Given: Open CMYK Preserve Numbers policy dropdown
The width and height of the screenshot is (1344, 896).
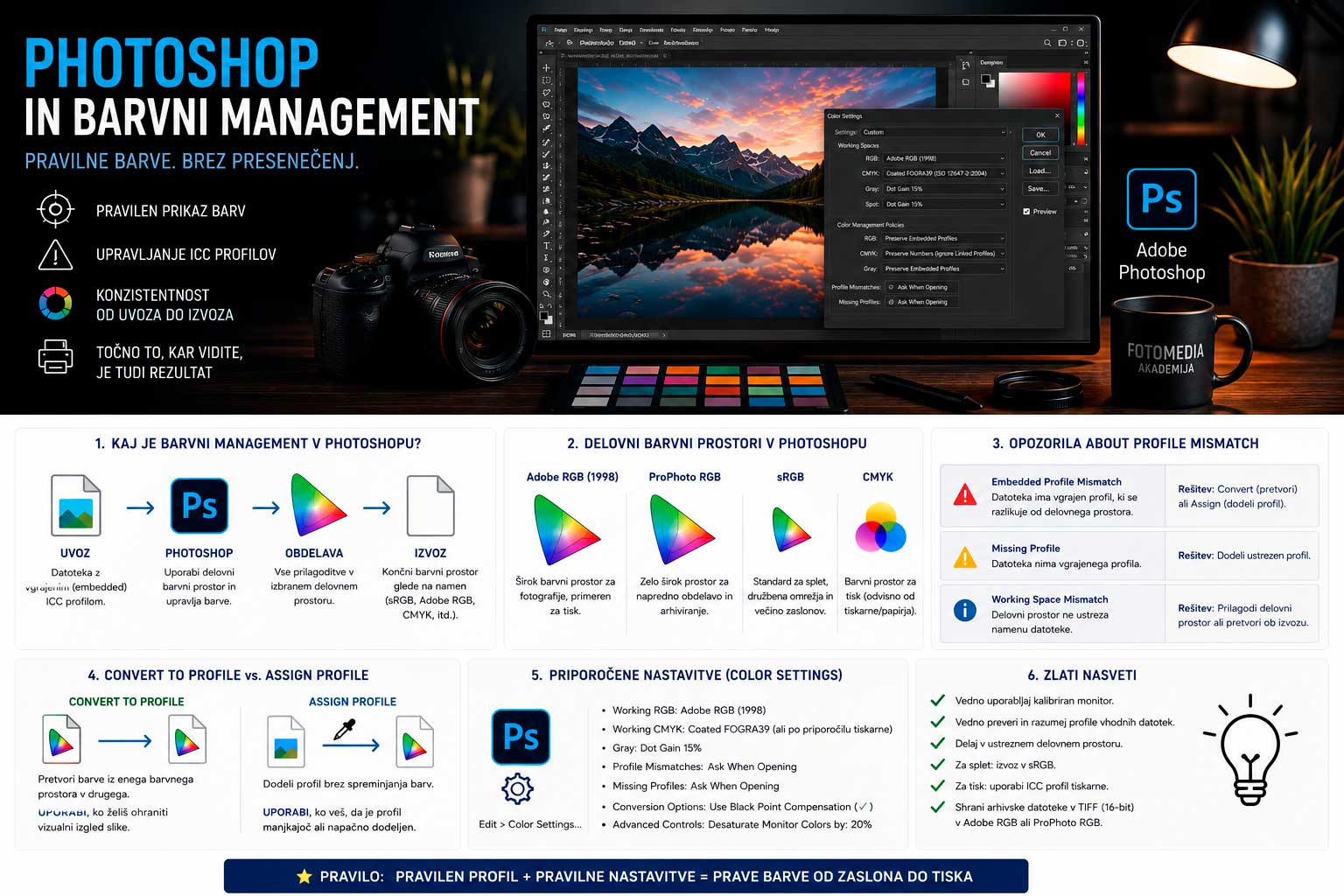Looking at the screenshot, I should [x=944, y=254].
